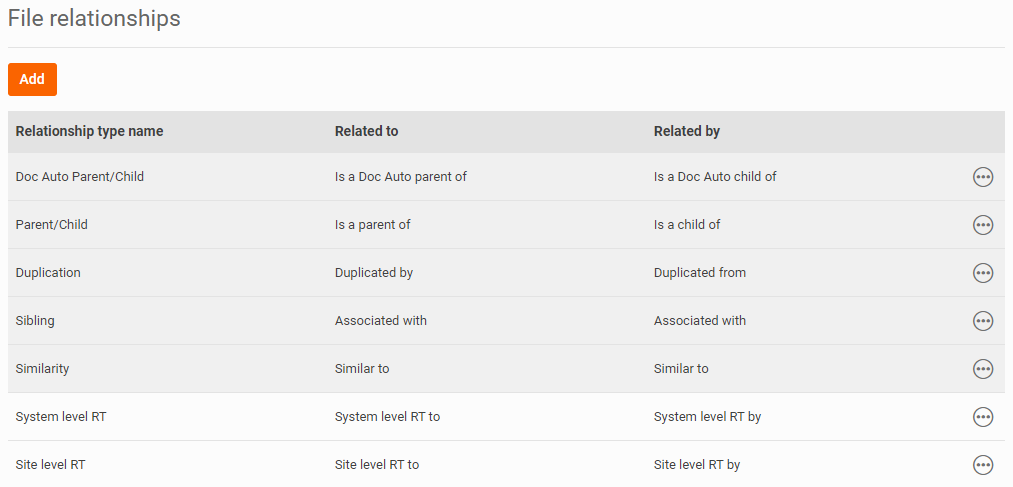This screenshot has width=1013, height=487.
Task: Click the orange Add button
Action: point(32,79)
